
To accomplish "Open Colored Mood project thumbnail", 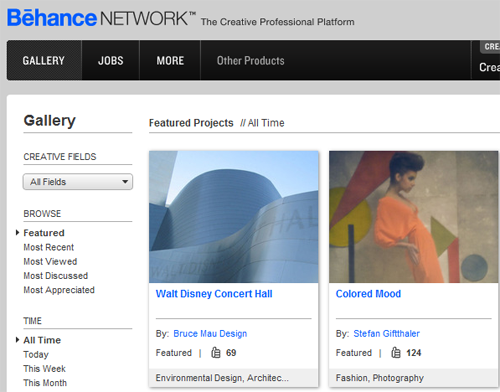I will tap(414, 217).
